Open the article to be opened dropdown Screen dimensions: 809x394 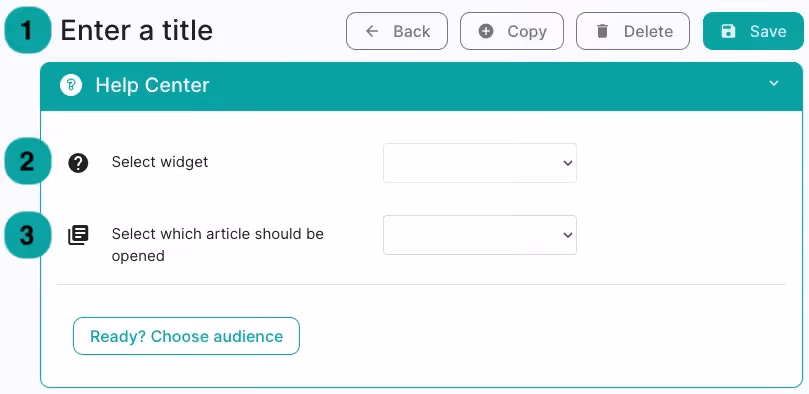coord(480,235)
